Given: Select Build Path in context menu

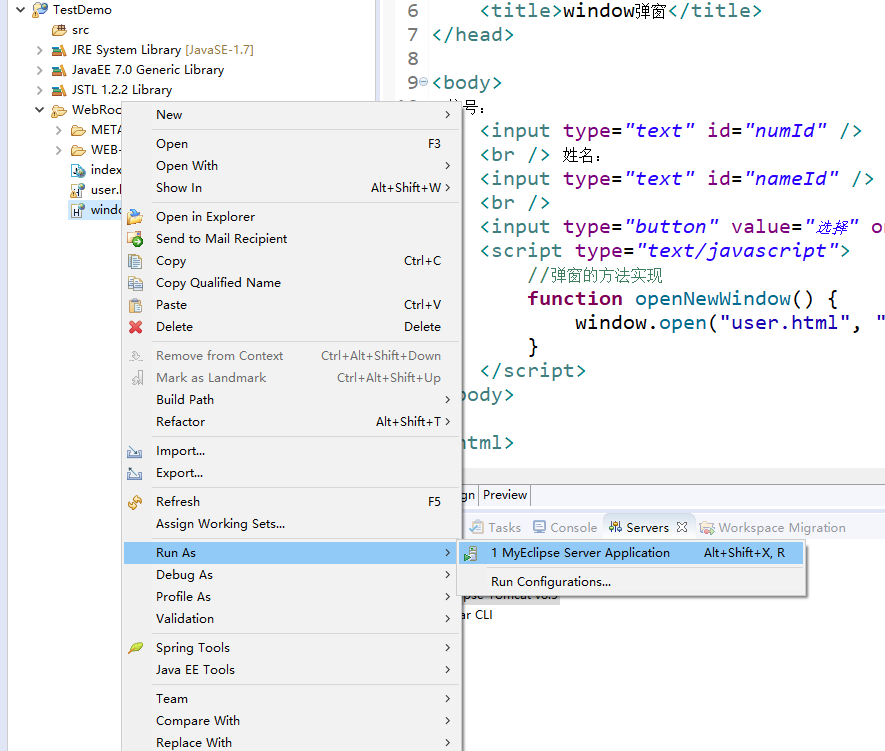Looking at the screenshot, I should tap(291, 399).
